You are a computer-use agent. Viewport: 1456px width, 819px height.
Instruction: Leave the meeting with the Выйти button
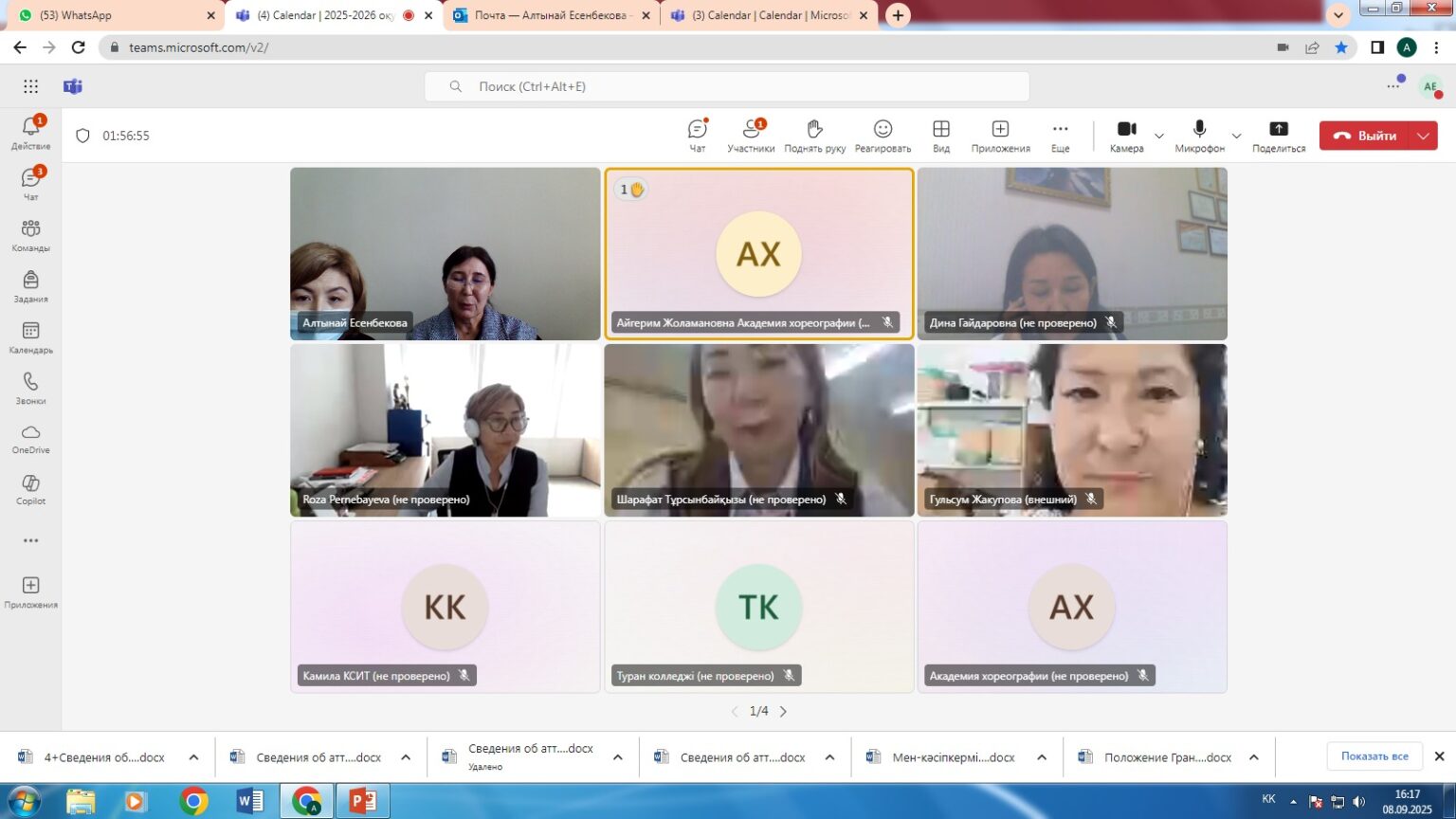coord(1365,136)
